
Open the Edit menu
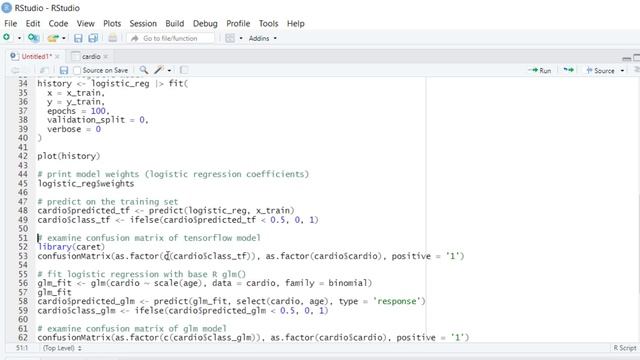tap(33, 24)
